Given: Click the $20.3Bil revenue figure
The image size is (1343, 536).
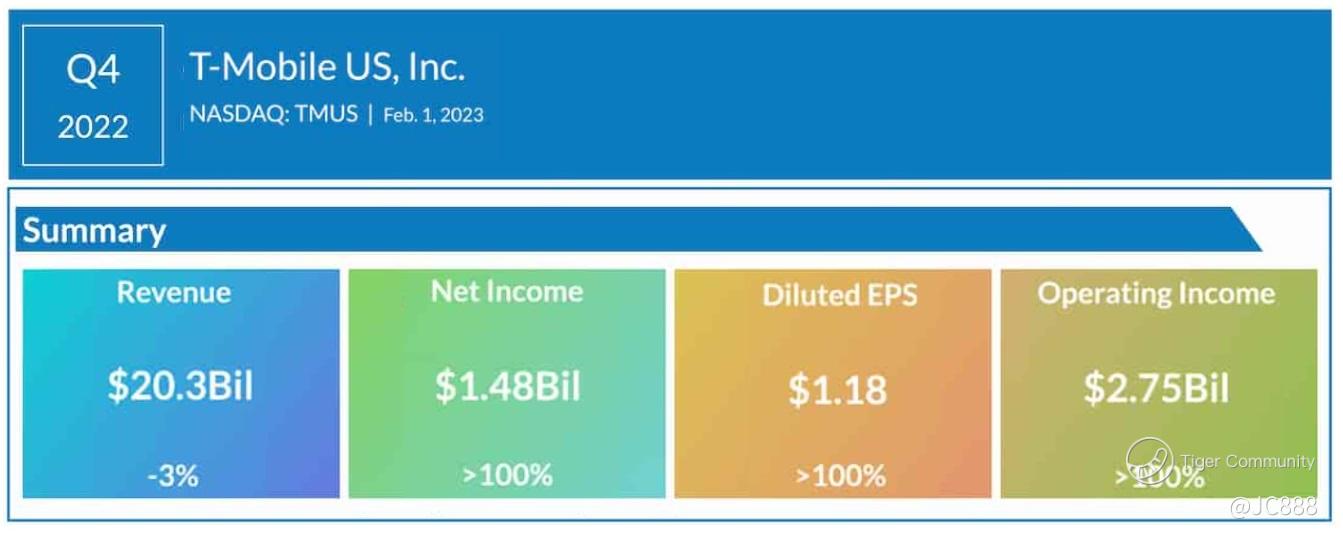Looking at the screenshot, I should [180, 385].
